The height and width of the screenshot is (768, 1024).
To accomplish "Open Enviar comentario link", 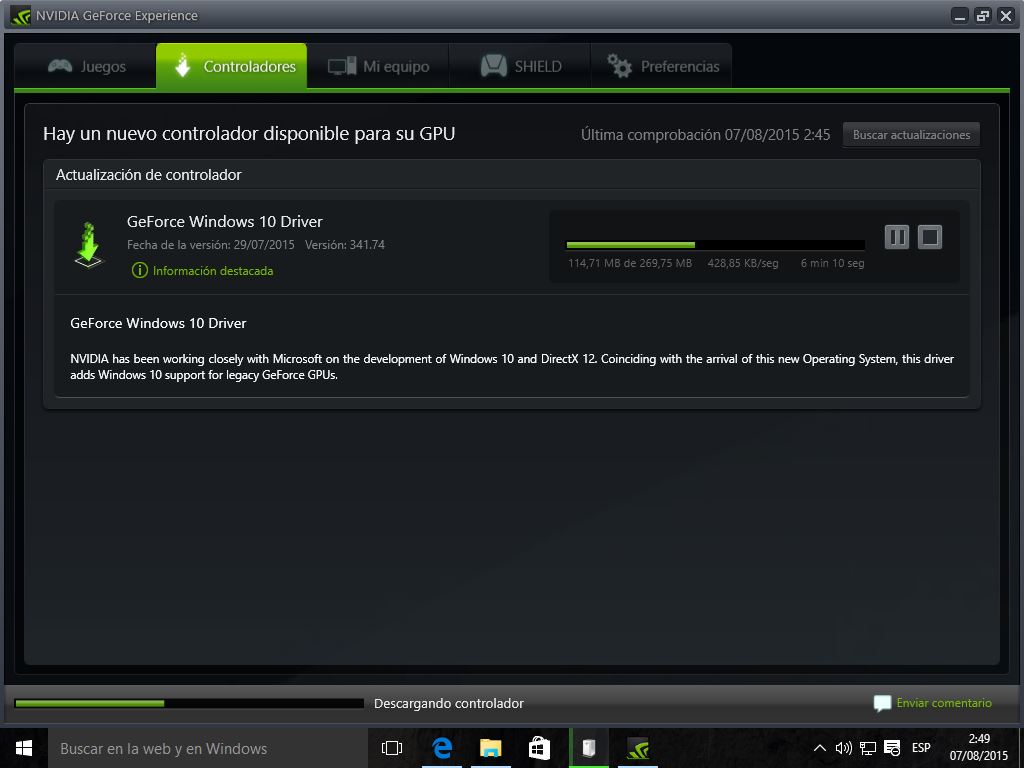I will pyautogui.click(x=944, y=703).
